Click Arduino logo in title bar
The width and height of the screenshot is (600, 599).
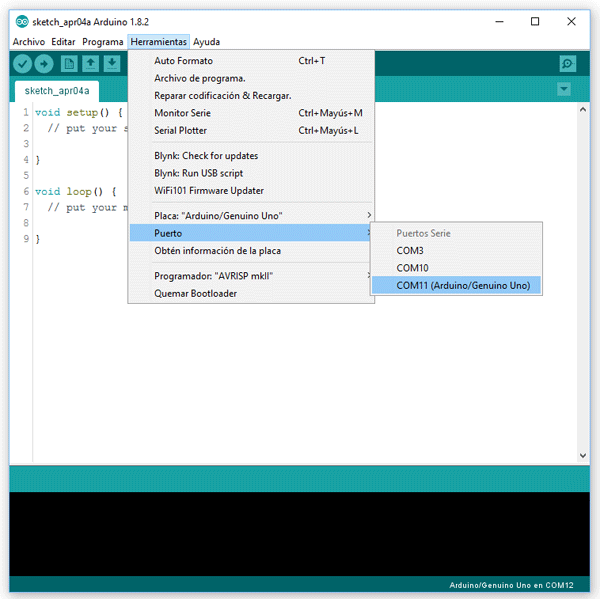point(22,22)
